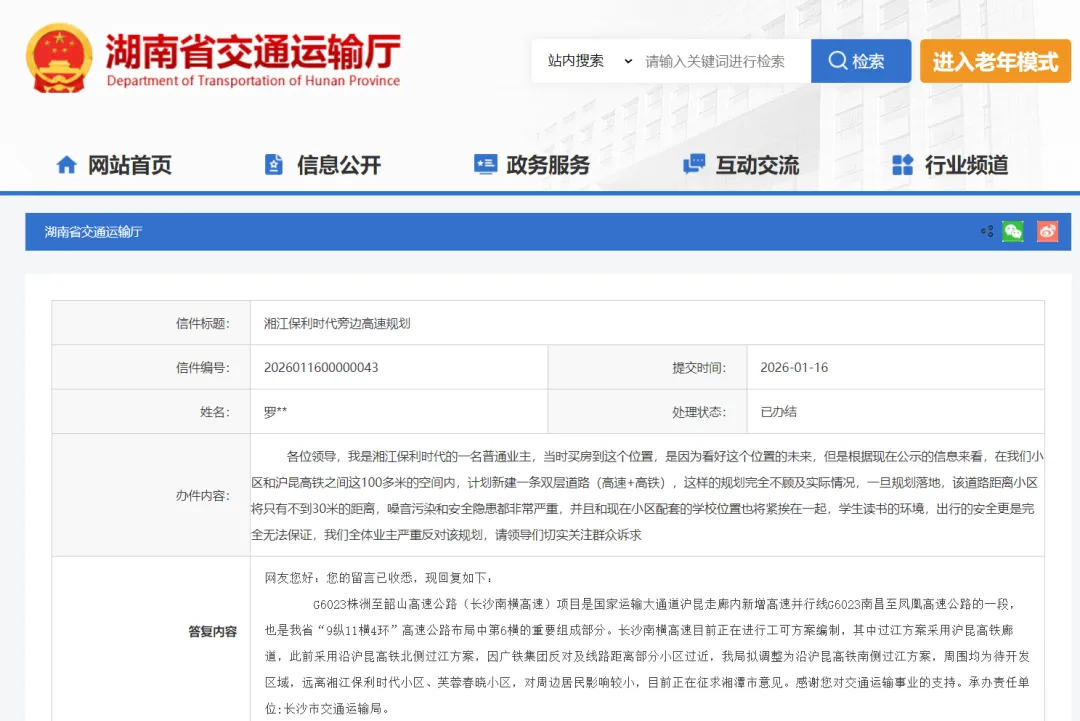Image resolution: width=1080 pixels, height=721 pixels.
Task: Click the ID card icon beside 政务服务
Action: [486, 164]
